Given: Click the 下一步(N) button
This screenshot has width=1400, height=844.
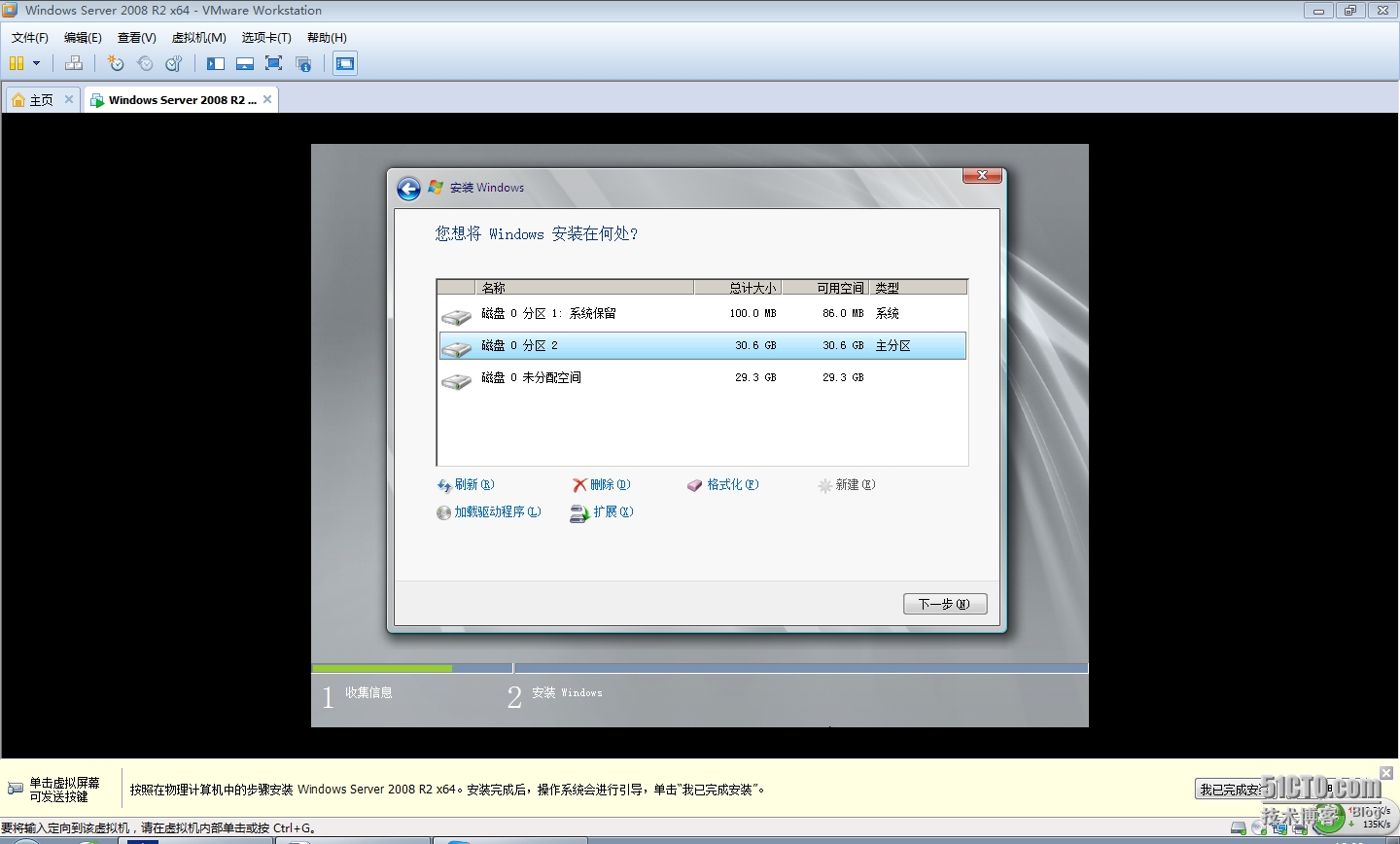Looking at the screenshot, I should tap(945, 604).
